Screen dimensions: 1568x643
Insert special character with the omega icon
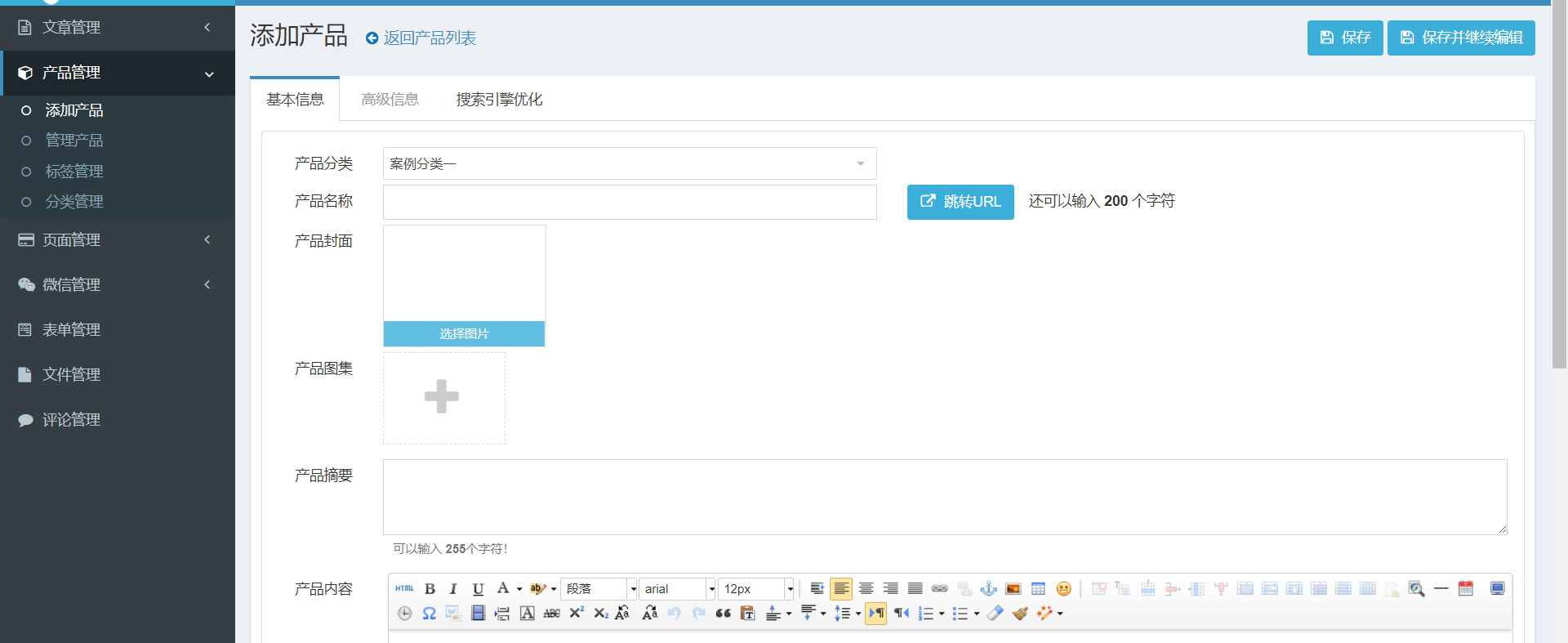[429, 613]
